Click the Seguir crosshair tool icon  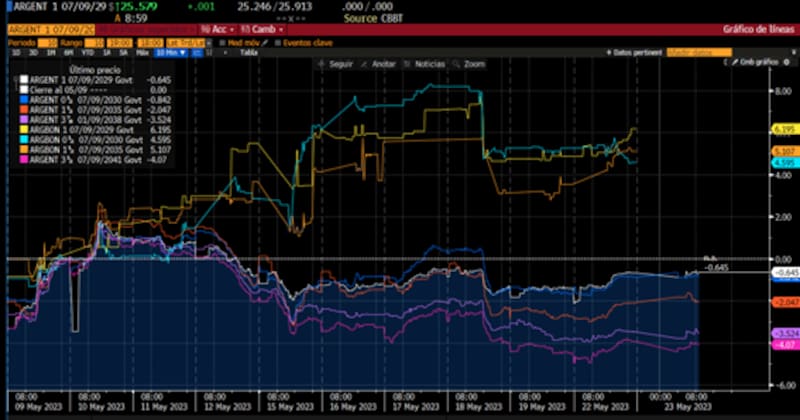tap(322, 63)
